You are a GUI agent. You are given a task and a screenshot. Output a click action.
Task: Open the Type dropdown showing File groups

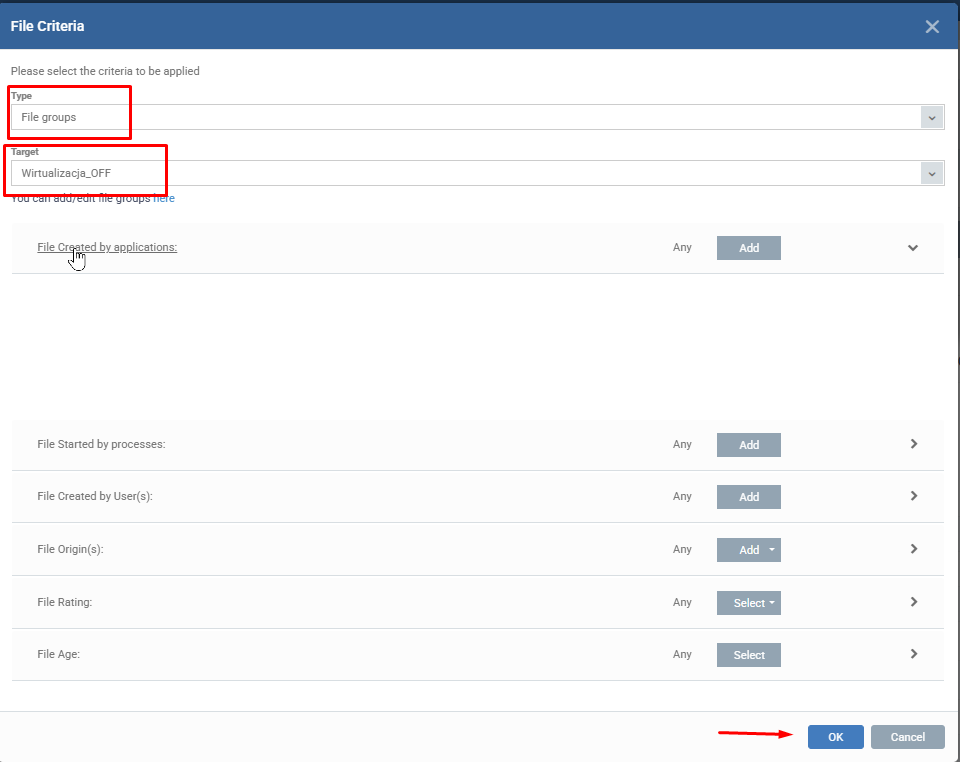(465, 117)
